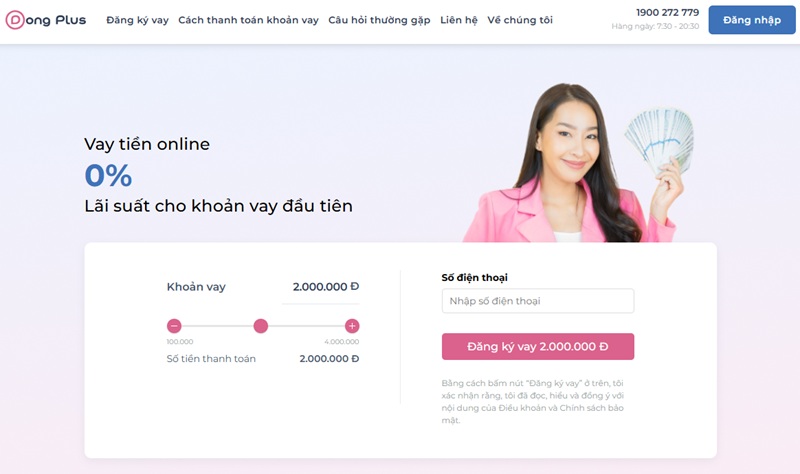Click the slider track near 4.000.000 maximum

pyautogui.click(x=327, y=326)
